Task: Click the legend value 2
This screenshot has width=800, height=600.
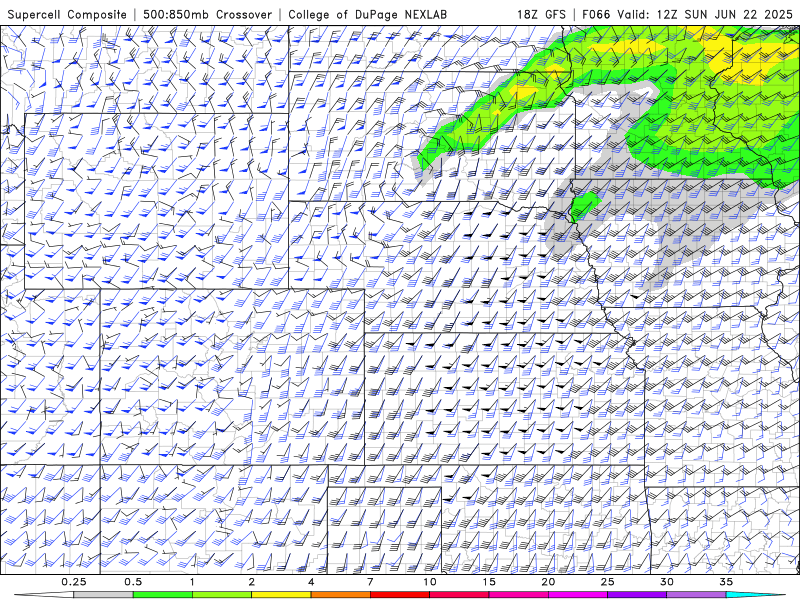Action: coord(252,582)
